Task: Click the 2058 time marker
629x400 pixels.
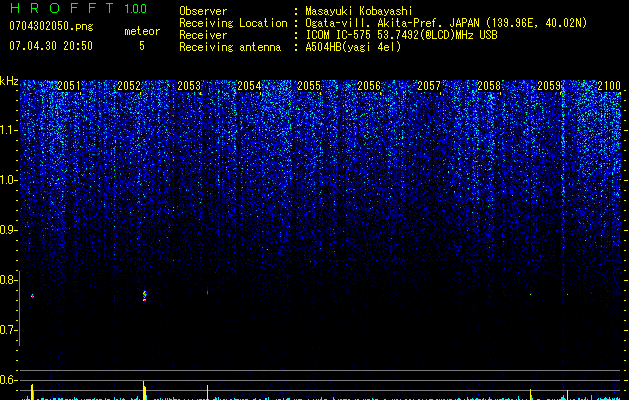Action: pyautogui.click(x=489, y=86)
